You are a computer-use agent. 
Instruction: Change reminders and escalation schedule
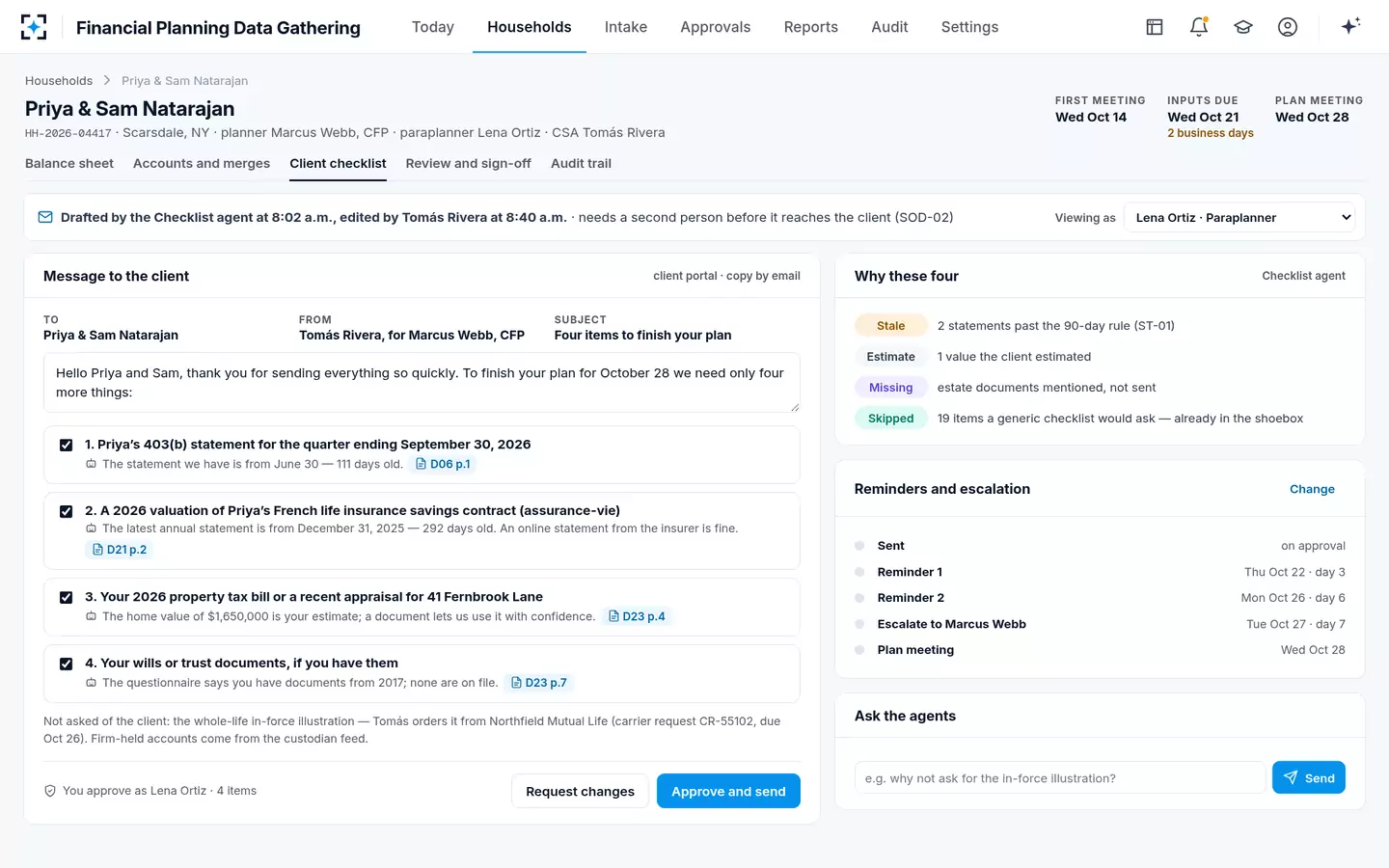point(1312,489)
